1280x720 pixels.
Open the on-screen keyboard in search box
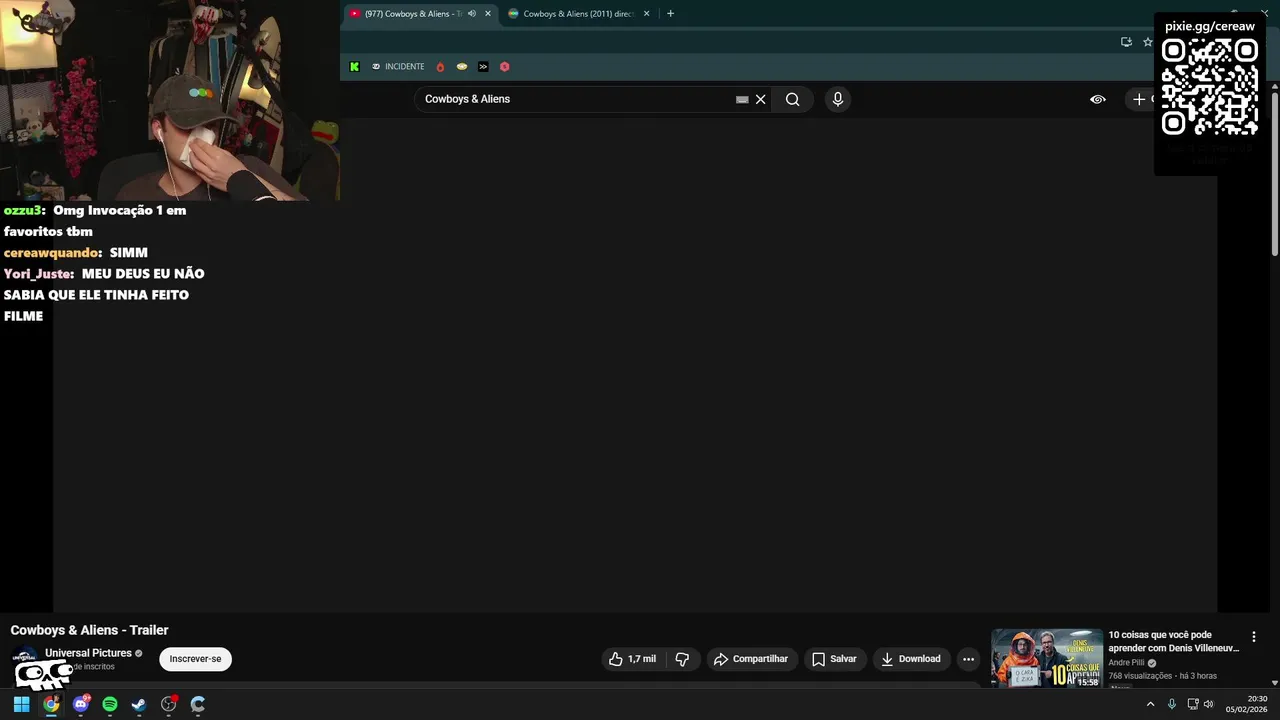click(x=742, y=99)
